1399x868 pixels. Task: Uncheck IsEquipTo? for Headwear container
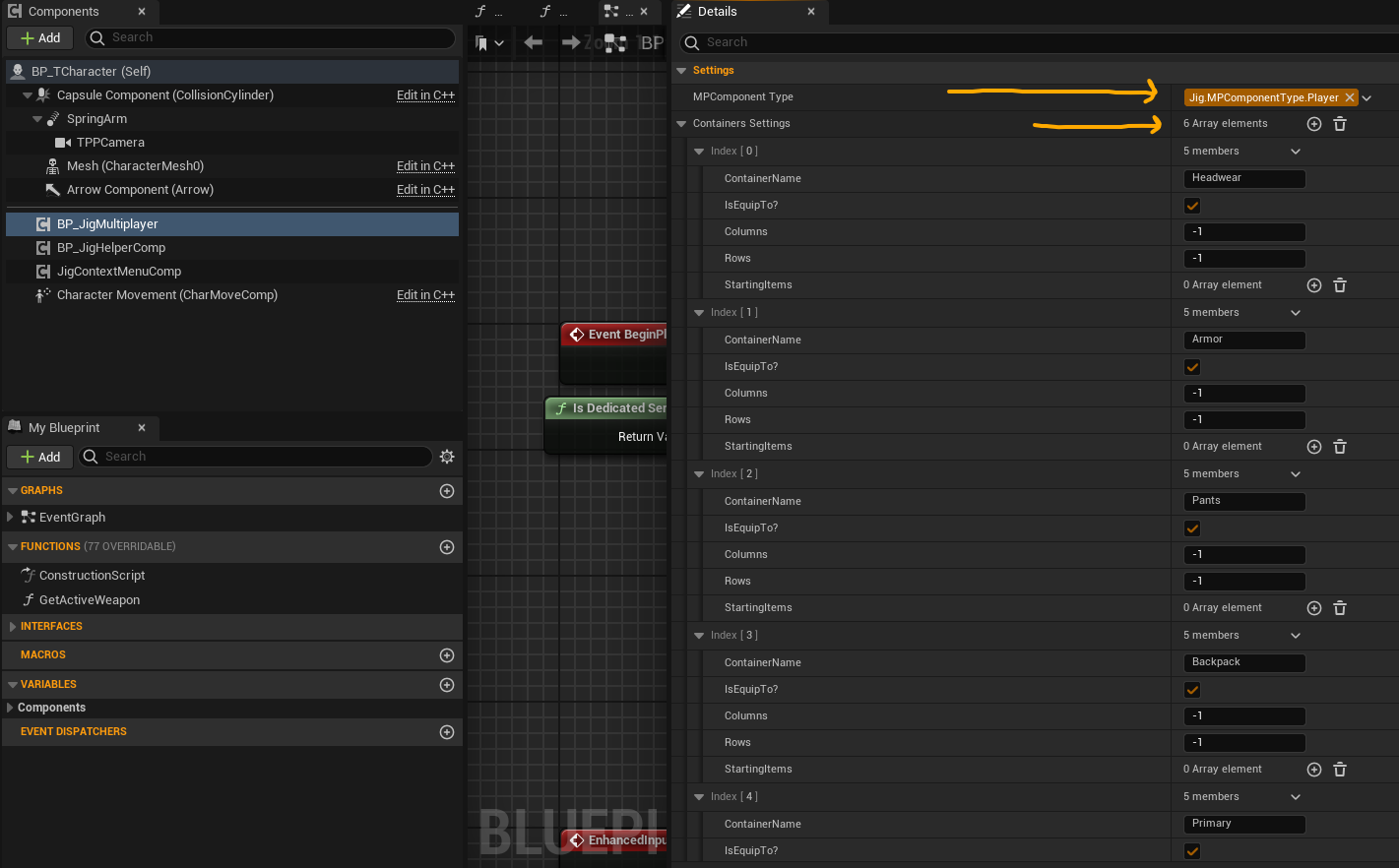click(1192, 206)
